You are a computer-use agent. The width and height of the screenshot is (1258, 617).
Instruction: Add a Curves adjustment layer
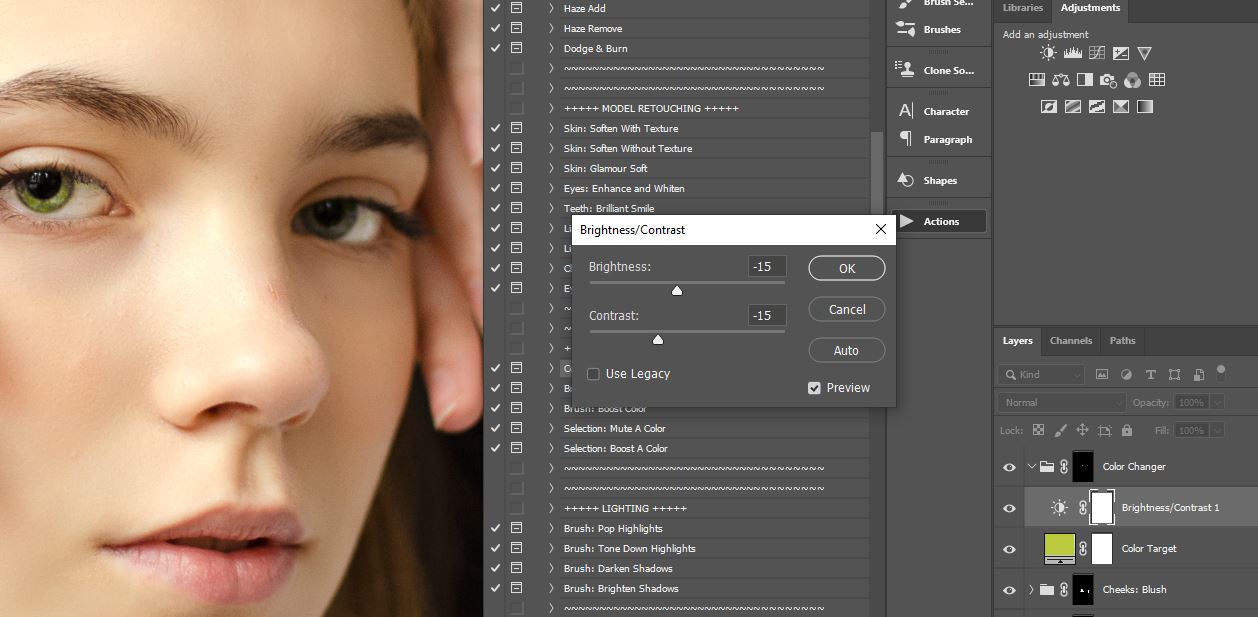click(1097, 53)
